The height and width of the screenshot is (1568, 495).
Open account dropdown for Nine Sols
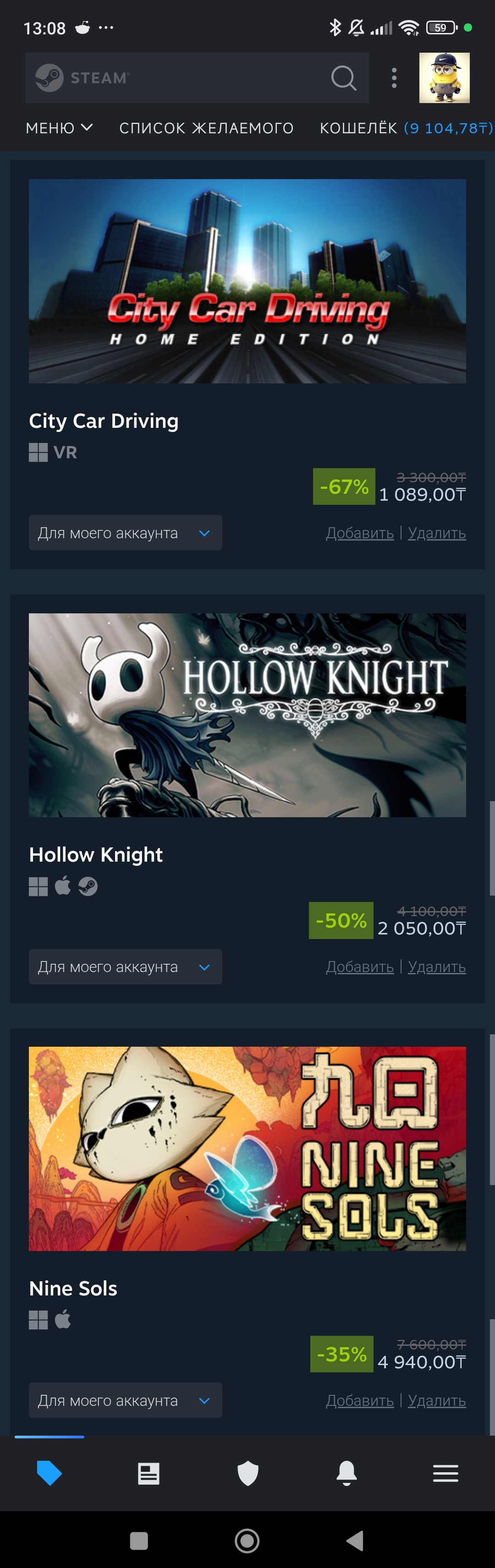(x=126, y=1401)
